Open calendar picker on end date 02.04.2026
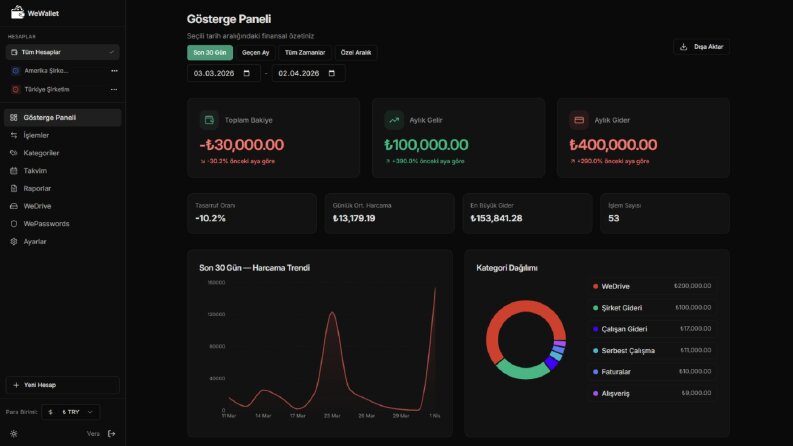Screen dimensions: 793x446 point(332,73)
